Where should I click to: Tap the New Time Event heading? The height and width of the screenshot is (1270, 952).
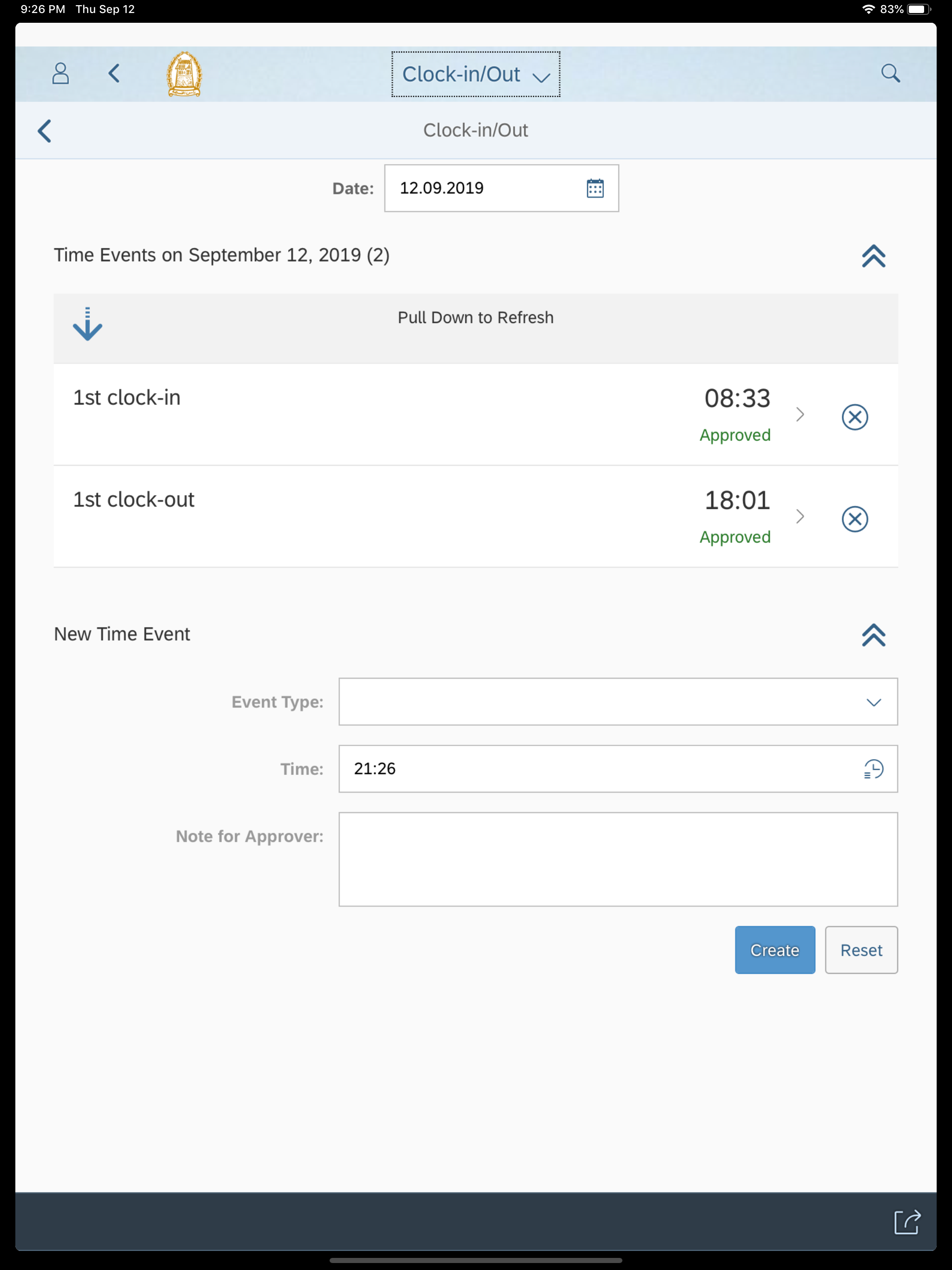[x=122, y=634]
